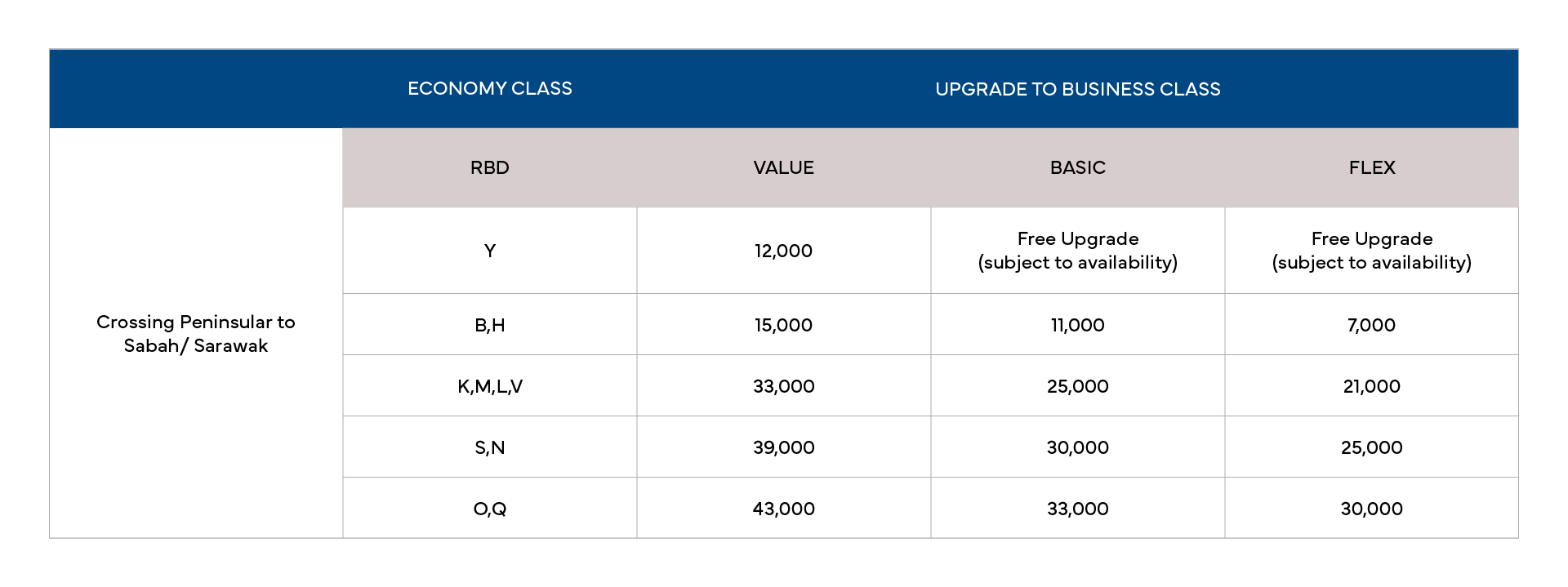Select the FLEX column header

coord(1372,167)
